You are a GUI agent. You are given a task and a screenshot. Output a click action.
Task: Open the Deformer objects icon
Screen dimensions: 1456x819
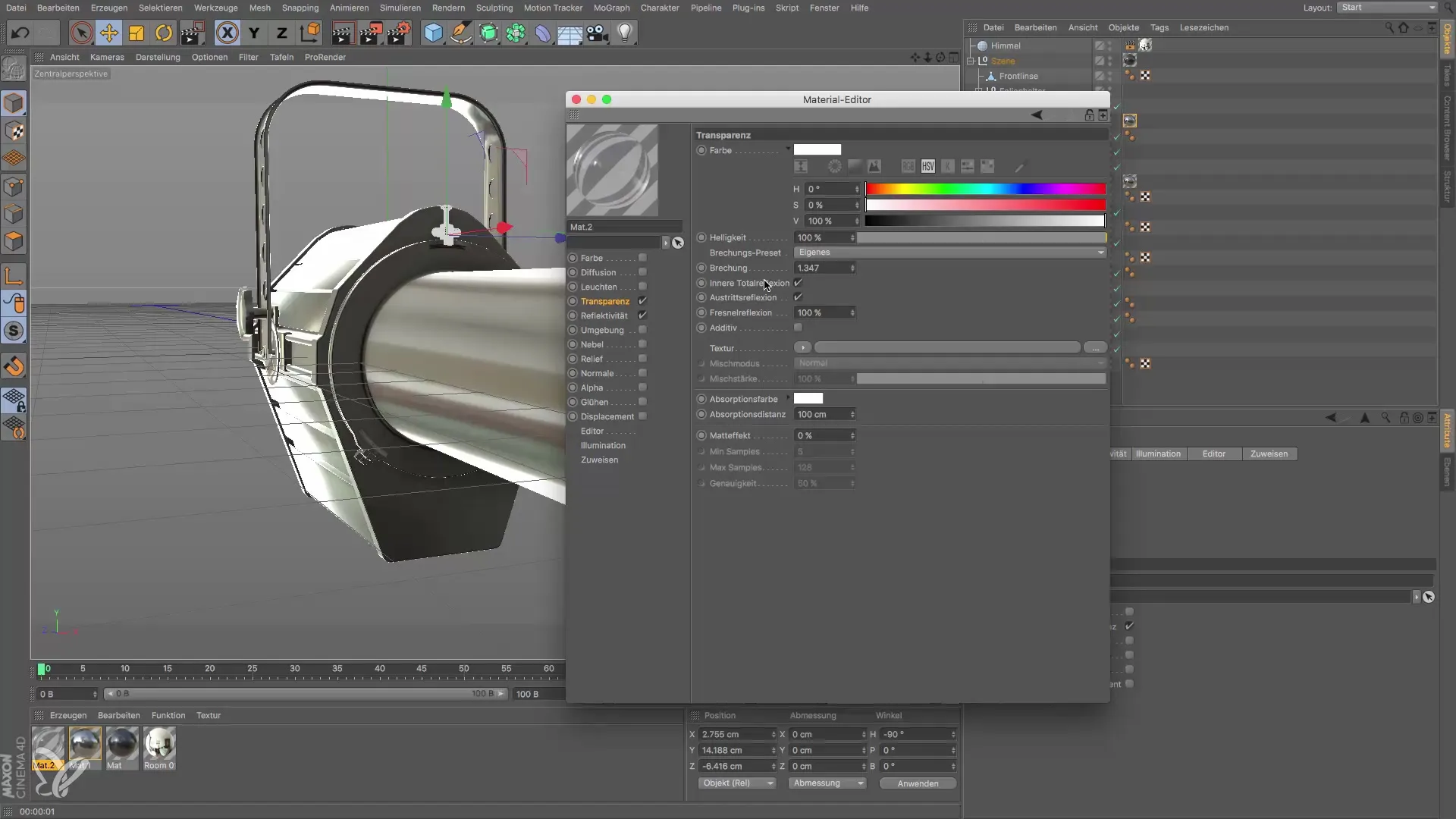[543, 33]
